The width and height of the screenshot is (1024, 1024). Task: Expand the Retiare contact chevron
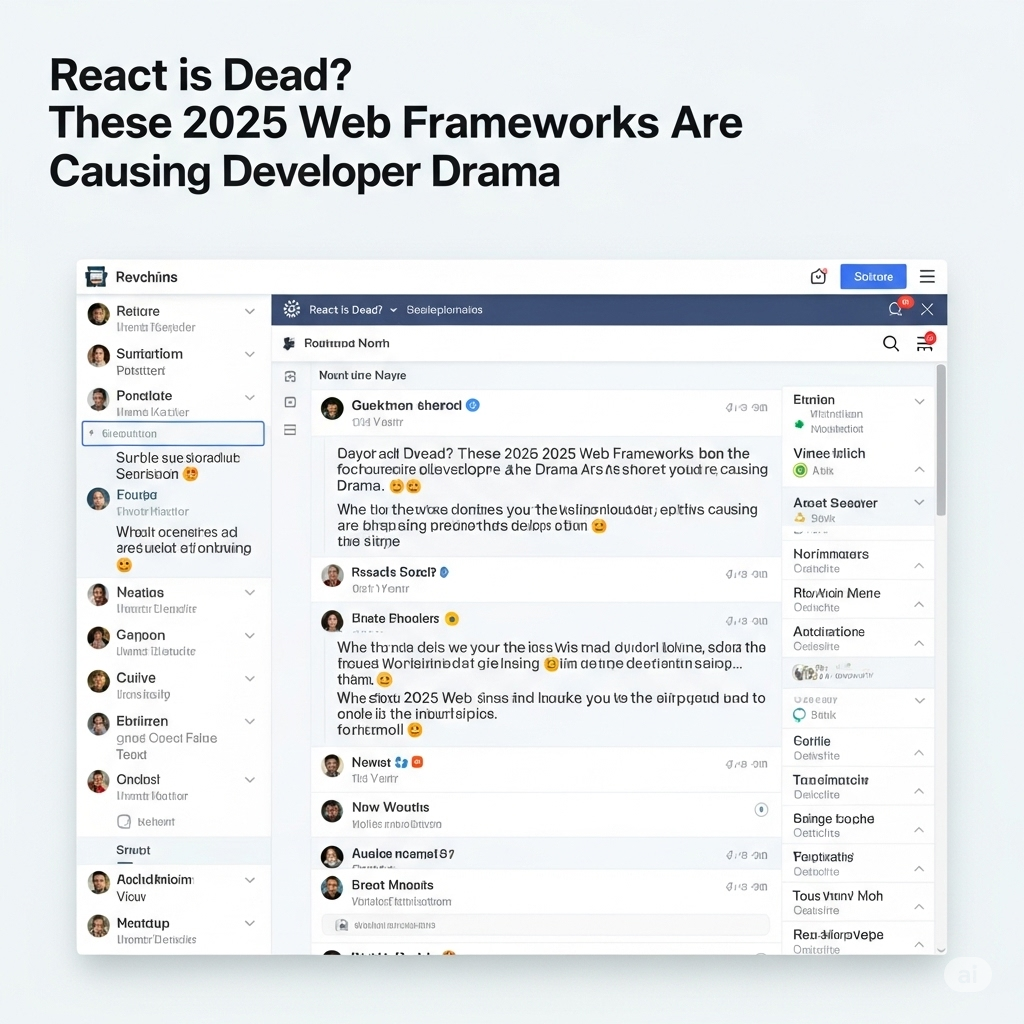point(250,311)
